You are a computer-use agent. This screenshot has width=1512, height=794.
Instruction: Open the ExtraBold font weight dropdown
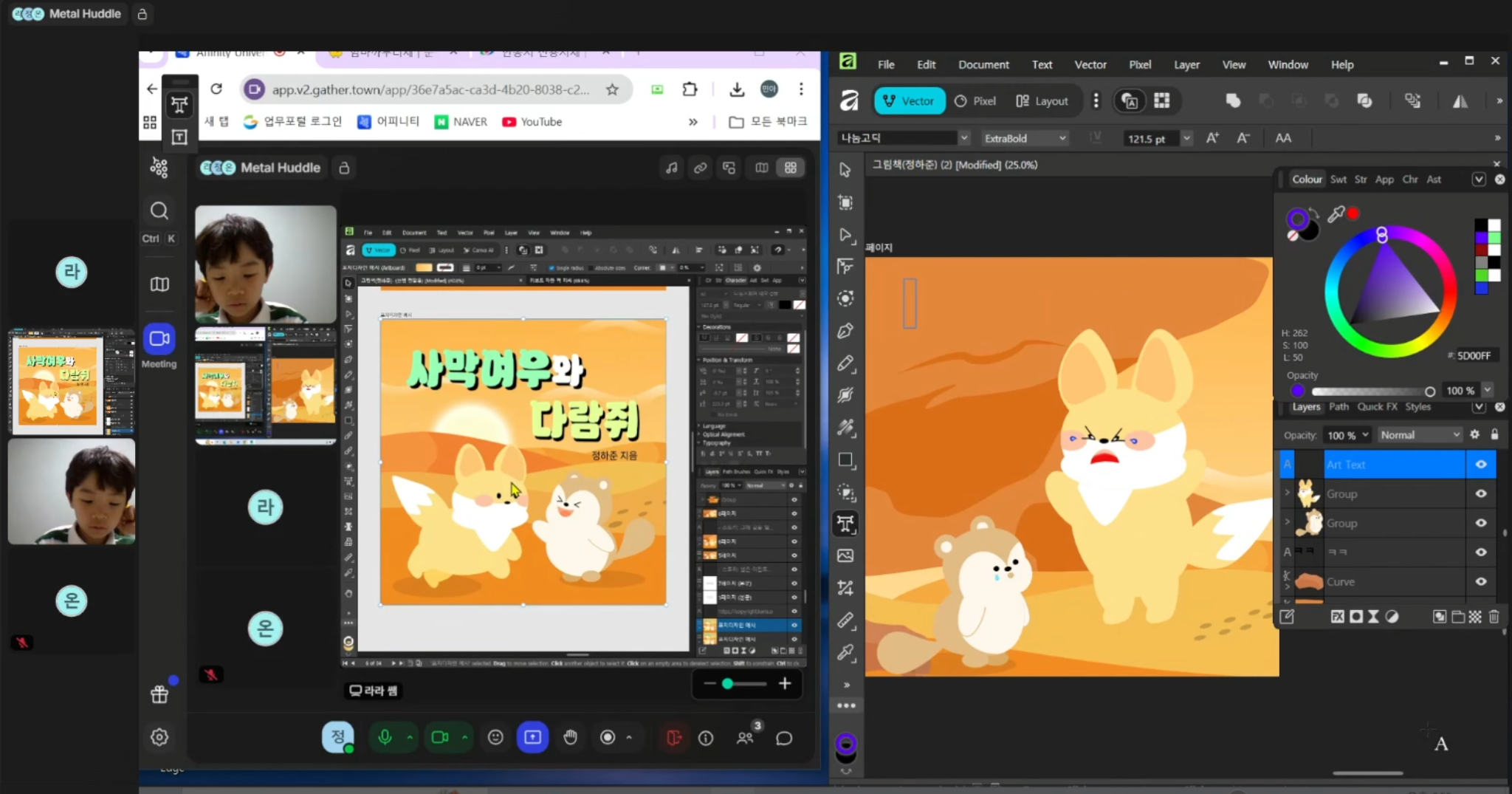(1025, 138)
